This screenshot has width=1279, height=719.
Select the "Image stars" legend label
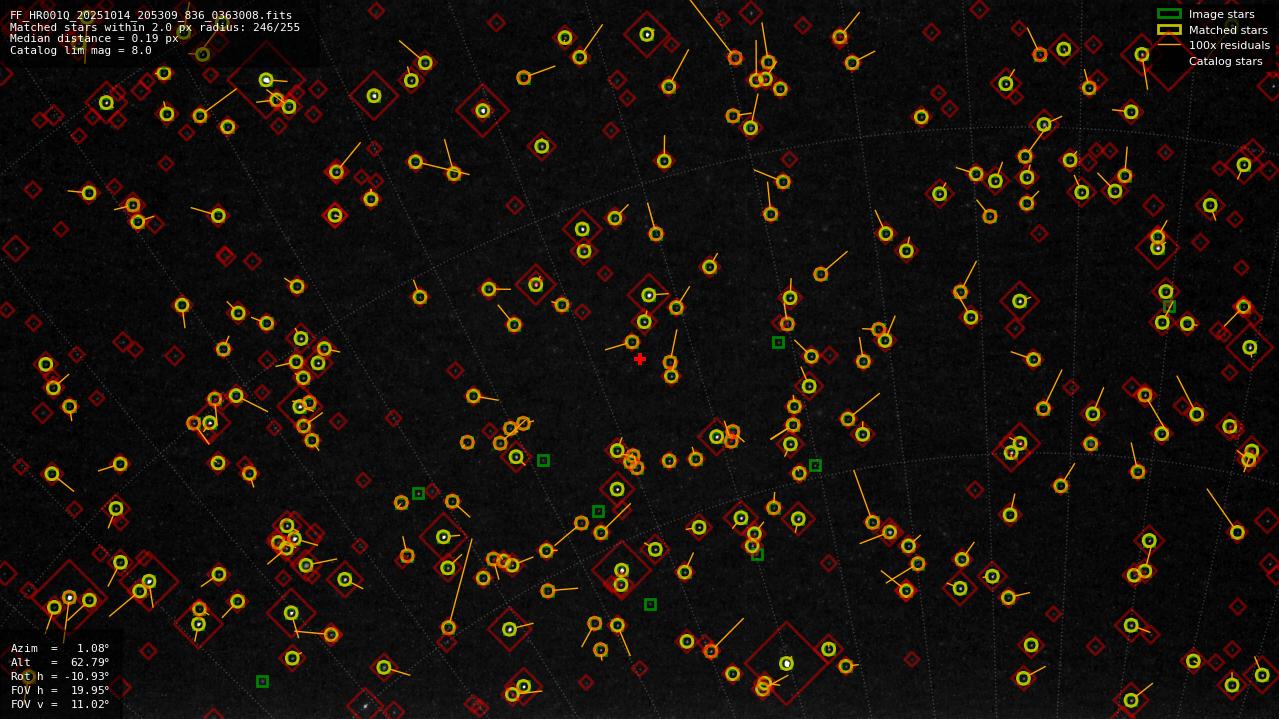click(x=1221, y=14)
